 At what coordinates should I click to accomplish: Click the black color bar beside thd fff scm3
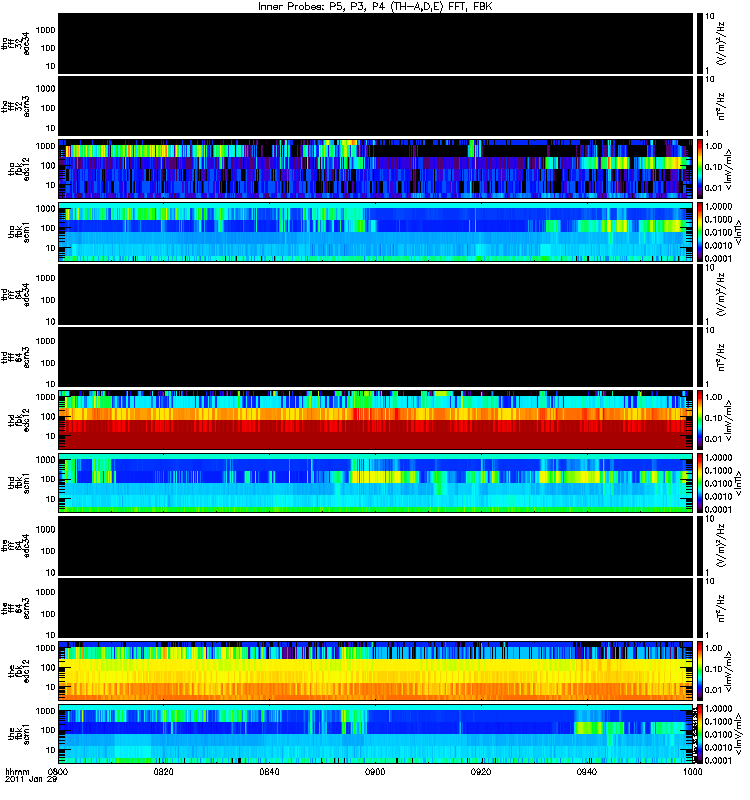tap(699, 358)
